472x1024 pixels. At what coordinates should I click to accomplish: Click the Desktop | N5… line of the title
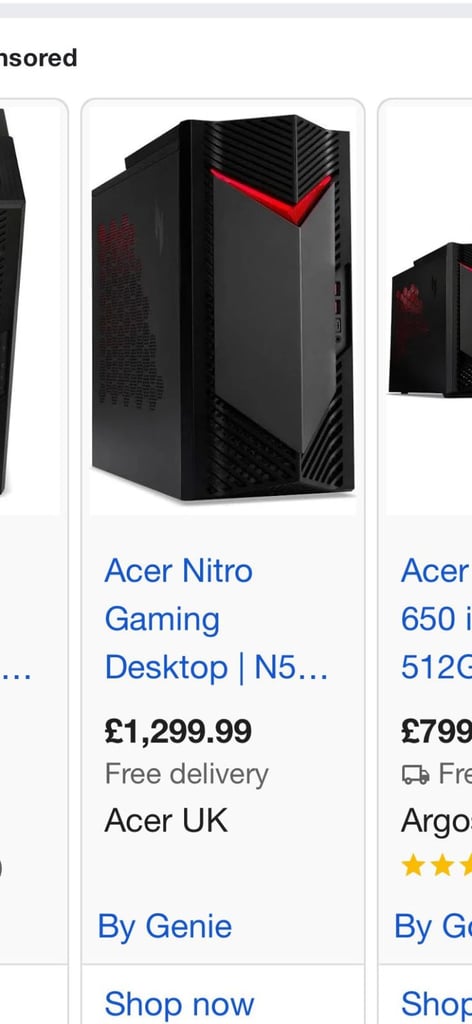coord(216,667)
